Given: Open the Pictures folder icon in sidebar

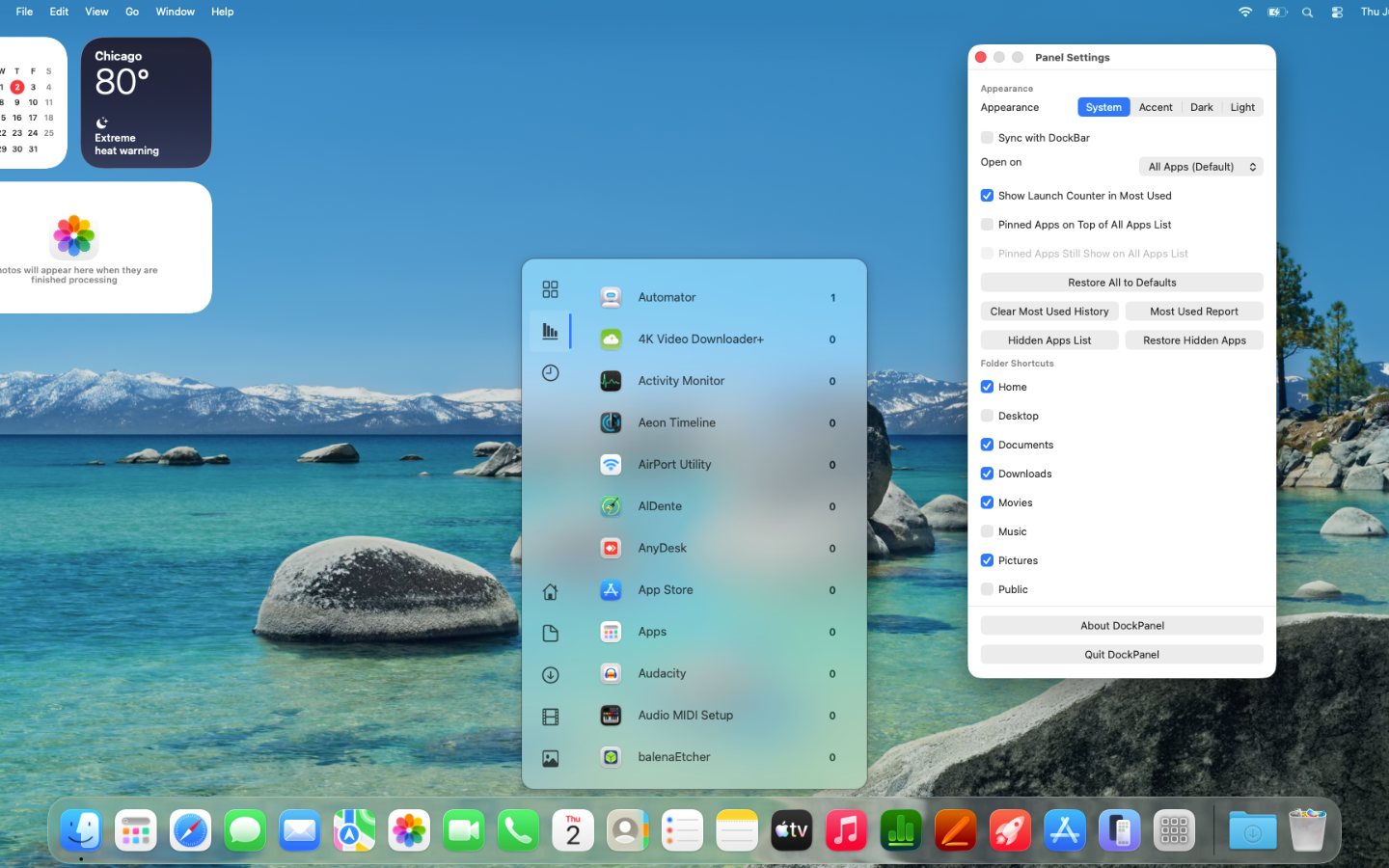Looking at the screenshot, I should coord(550,759).
